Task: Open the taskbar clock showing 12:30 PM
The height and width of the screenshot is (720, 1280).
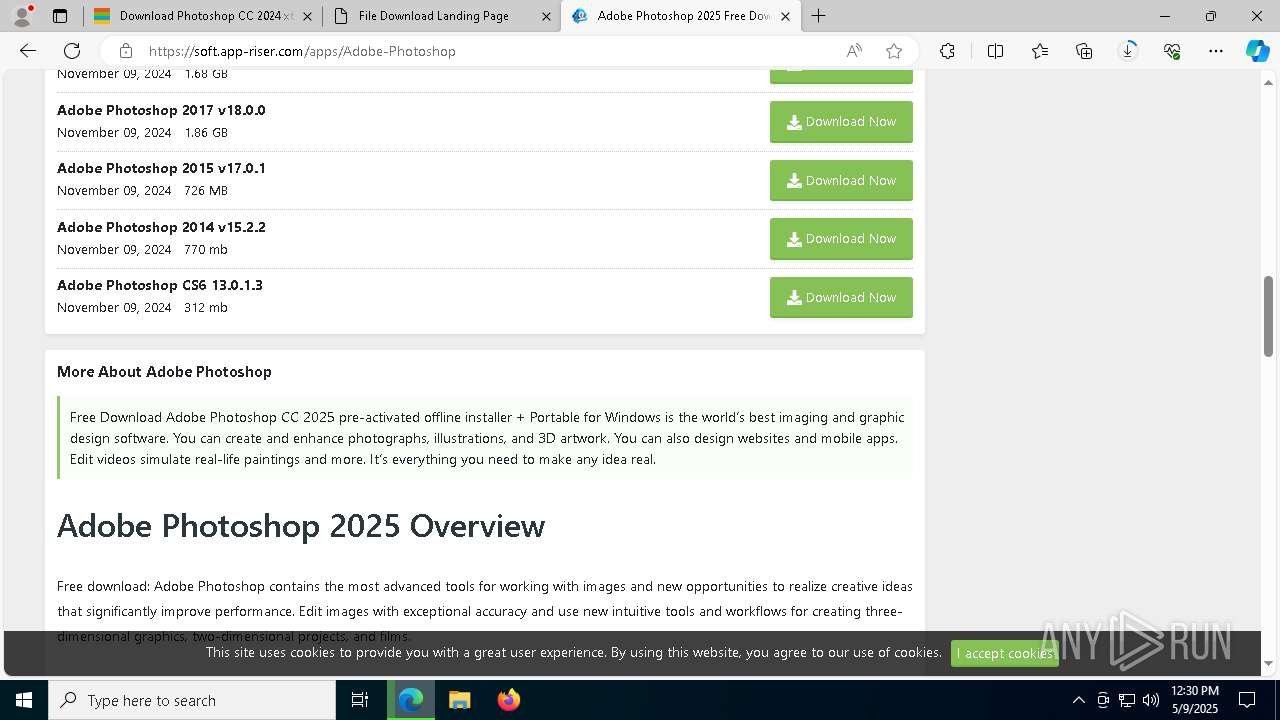Action: 1195,700
